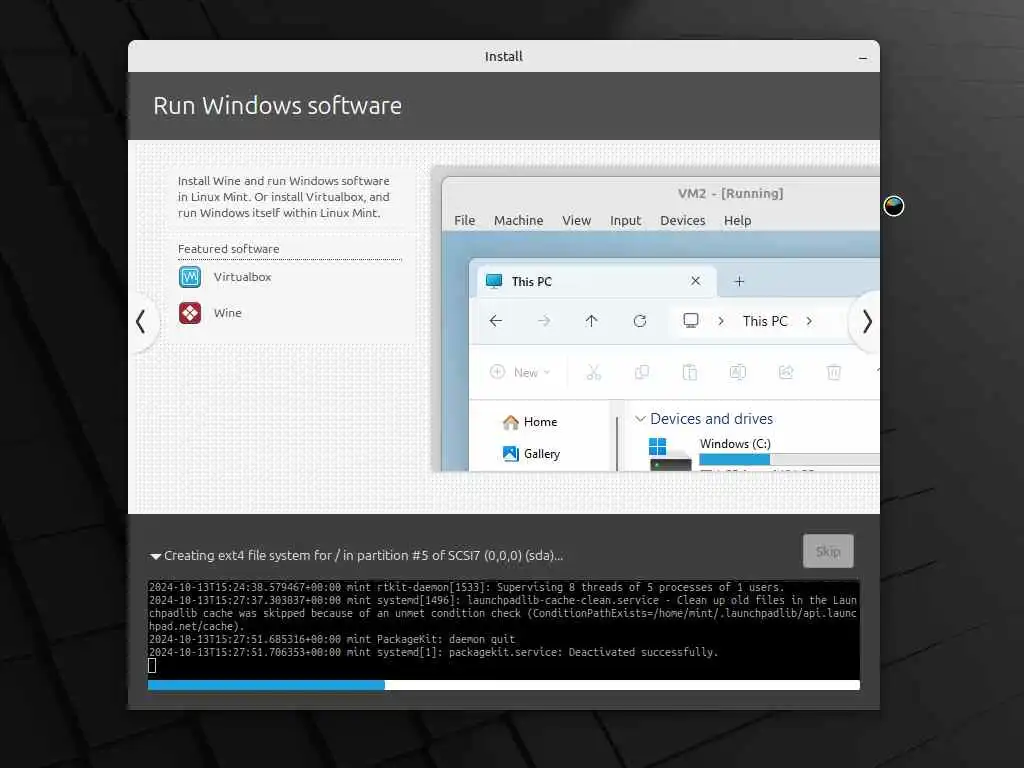Open the Help menu in VM2 slide

pos(737,221)
